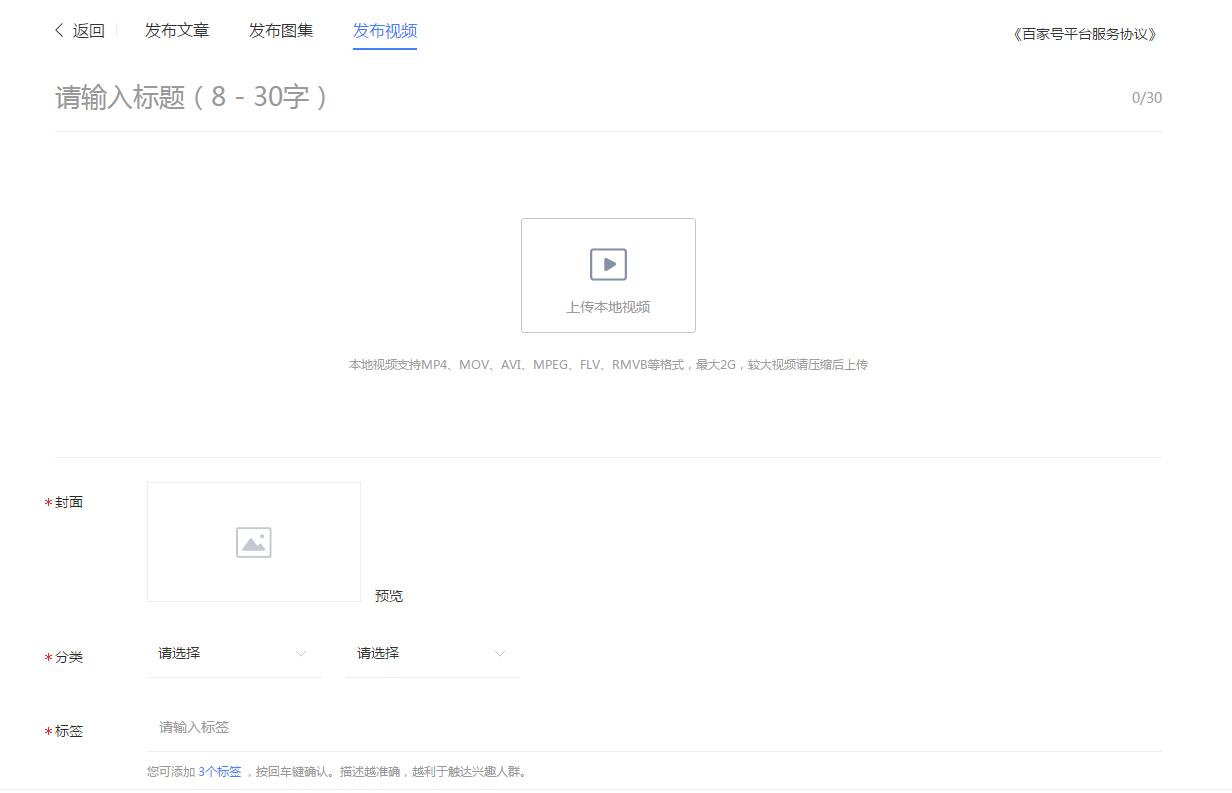Open the 上传本地视频 upload area
The width and height of the screenshot is (1232, 793).
tap(608, 275)
